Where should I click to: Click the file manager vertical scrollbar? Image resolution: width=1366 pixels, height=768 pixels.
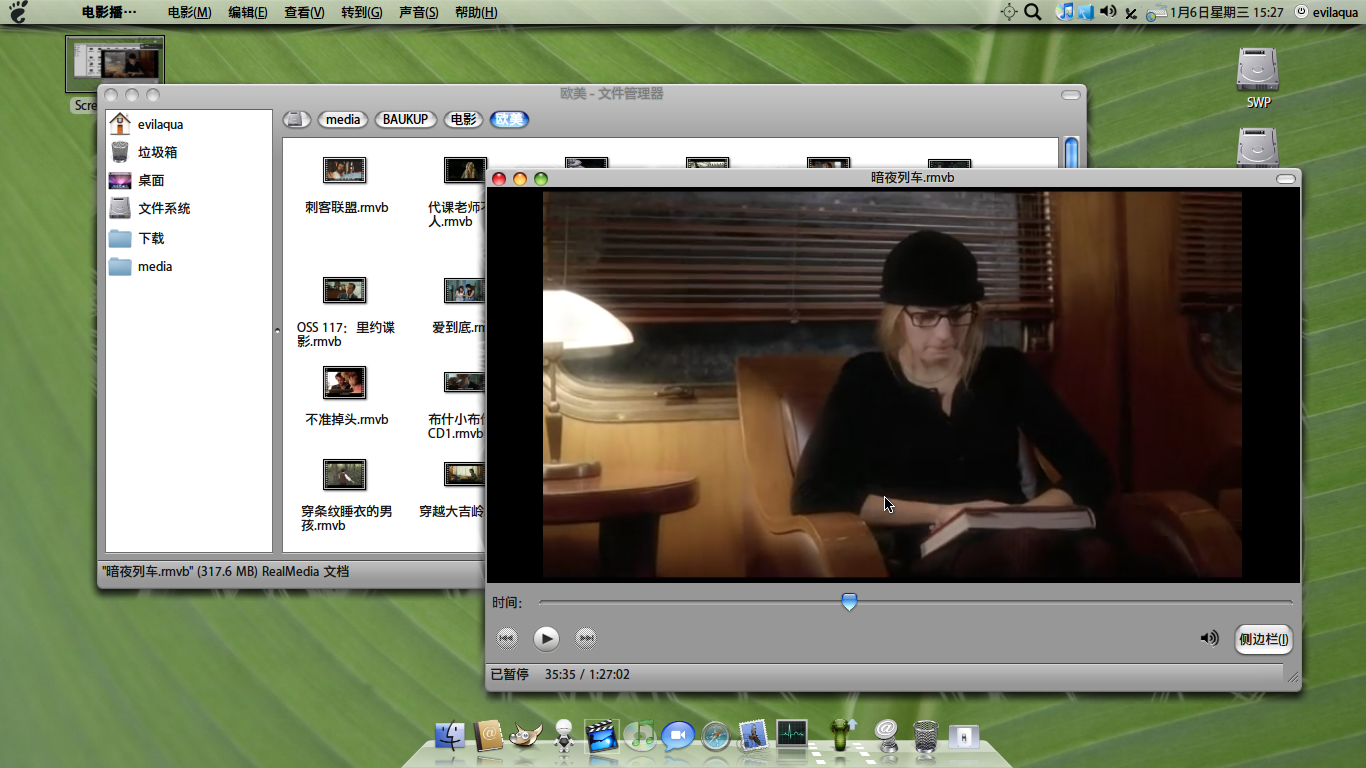[1072, 152]
